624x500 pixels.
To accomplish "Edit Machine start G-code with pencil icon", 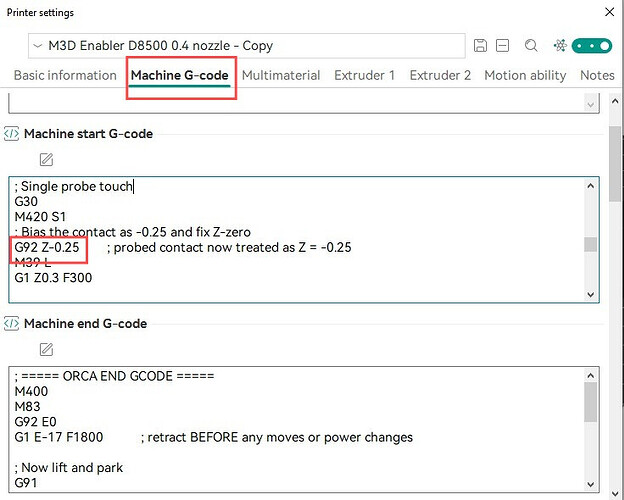I will (46, 160).
